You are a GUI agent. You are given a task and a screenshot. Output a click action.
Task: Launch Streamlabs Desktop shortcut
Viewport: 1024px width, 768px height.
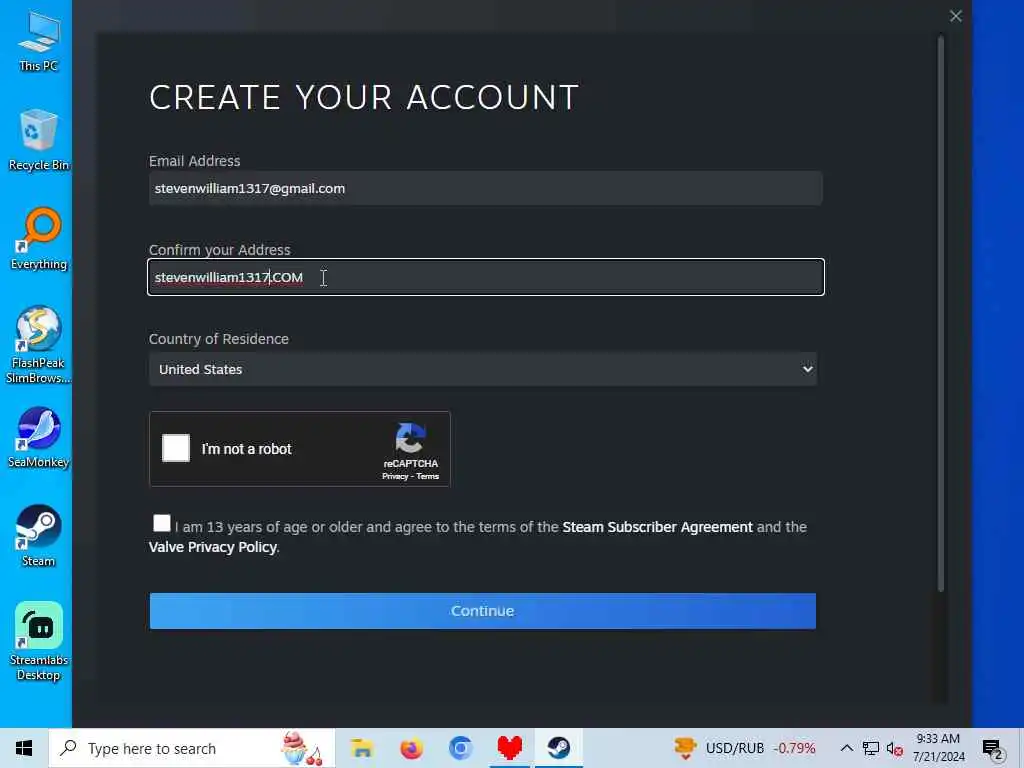[39, 642]
